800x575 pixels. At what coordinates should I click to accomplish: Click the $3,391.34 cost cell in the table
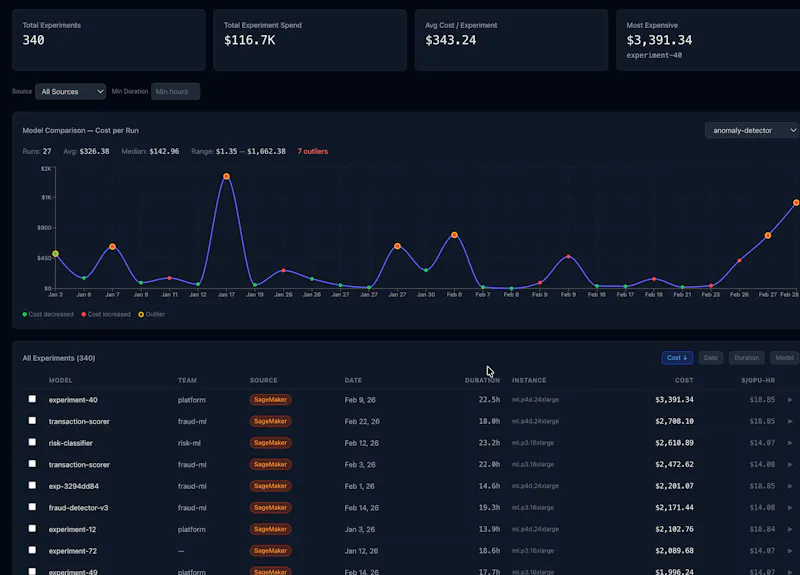tap(674, 399)
